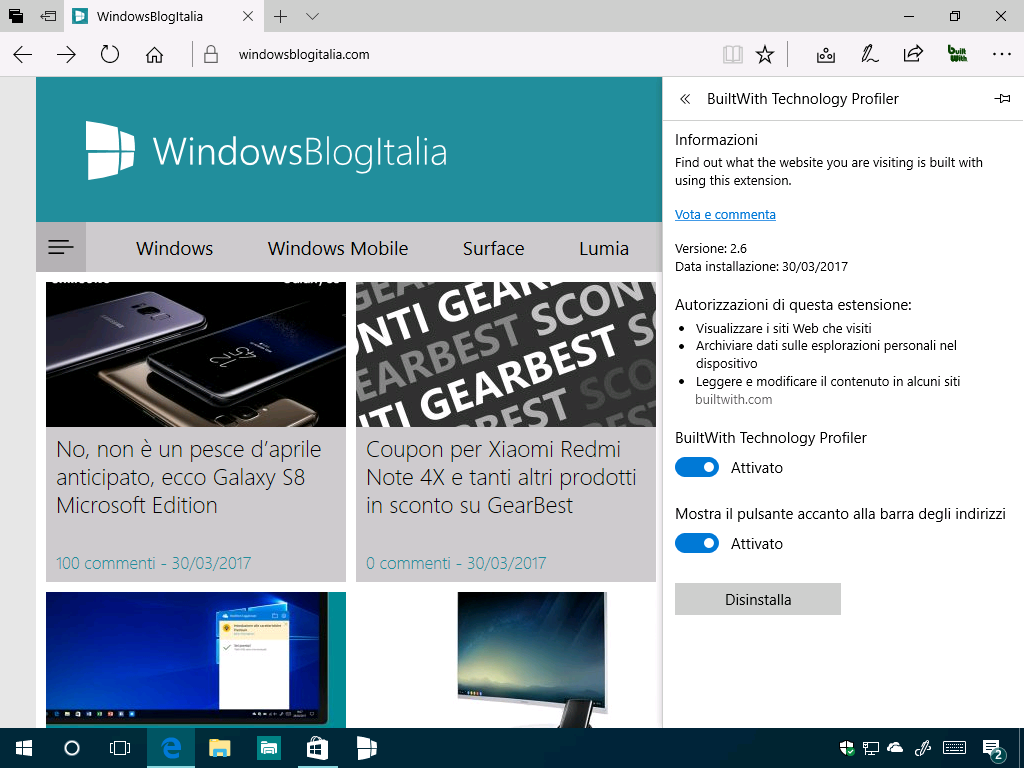The height and width of the screenshot is (768, 1024).
Task: Select the Data installazione: 30/03/2017 text
Action: 761,266
